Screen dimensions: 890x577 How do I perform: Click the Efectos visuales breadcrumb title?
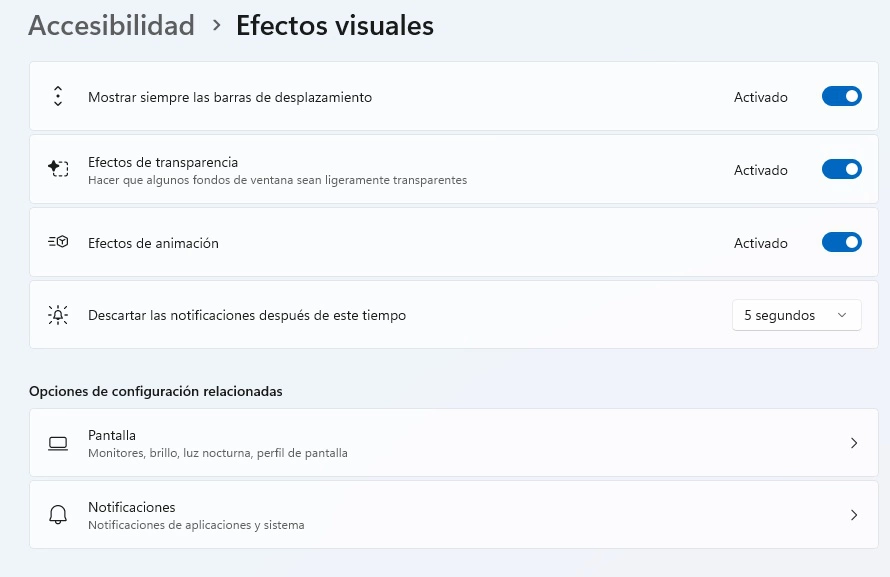click(x=335, y=26)
